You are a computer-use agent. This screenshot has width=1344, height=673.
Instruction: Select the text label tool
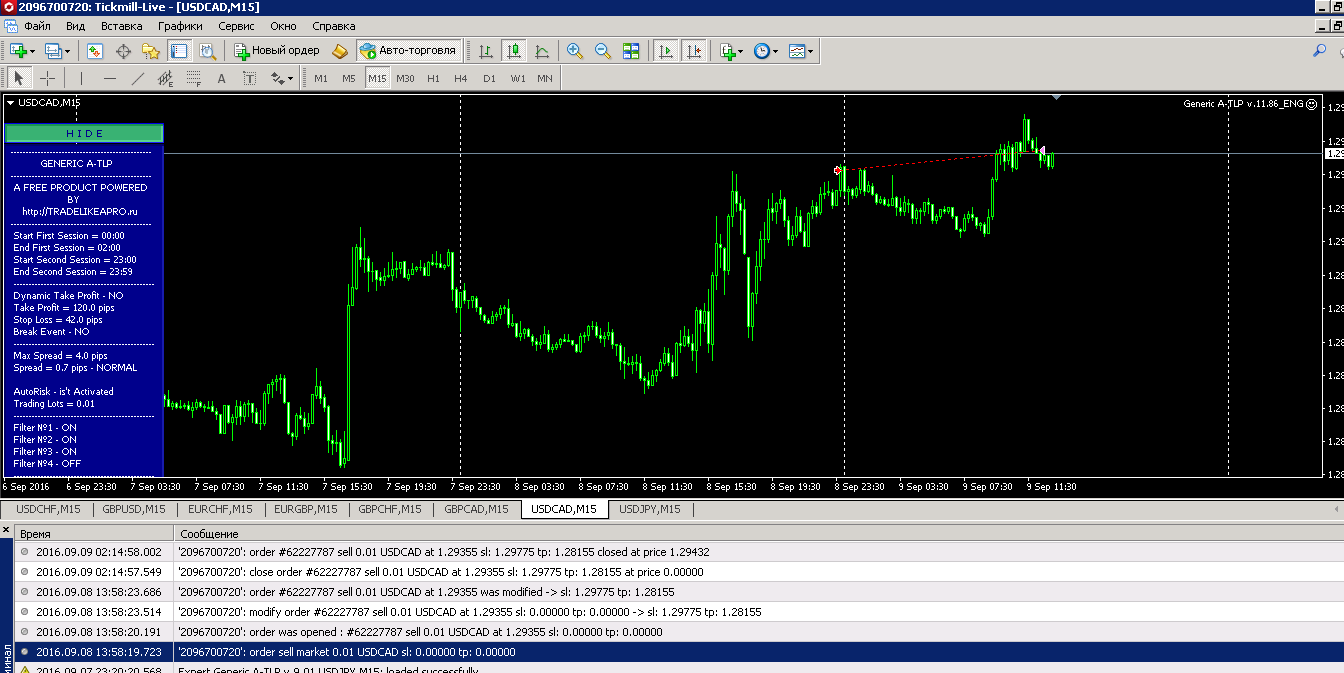pos(250,78)
